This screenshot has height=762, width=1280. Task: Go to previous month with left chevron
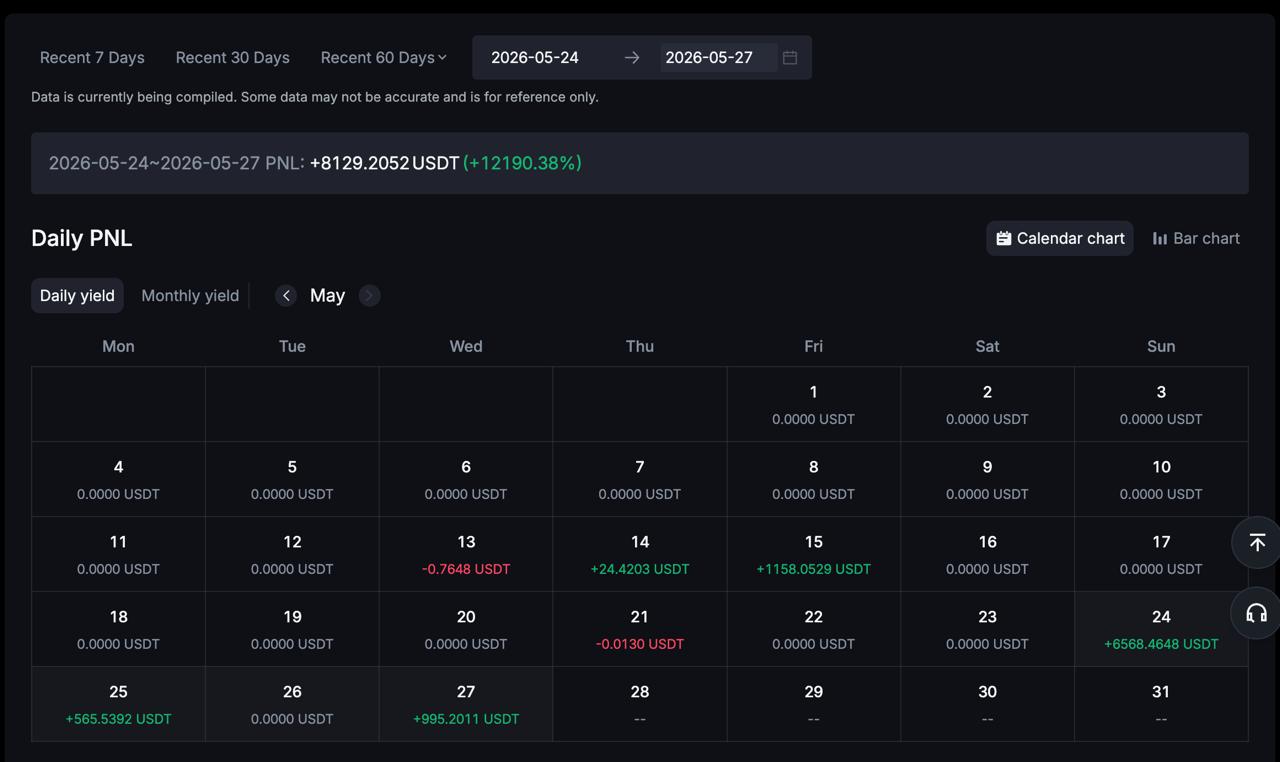pos(286,295)
